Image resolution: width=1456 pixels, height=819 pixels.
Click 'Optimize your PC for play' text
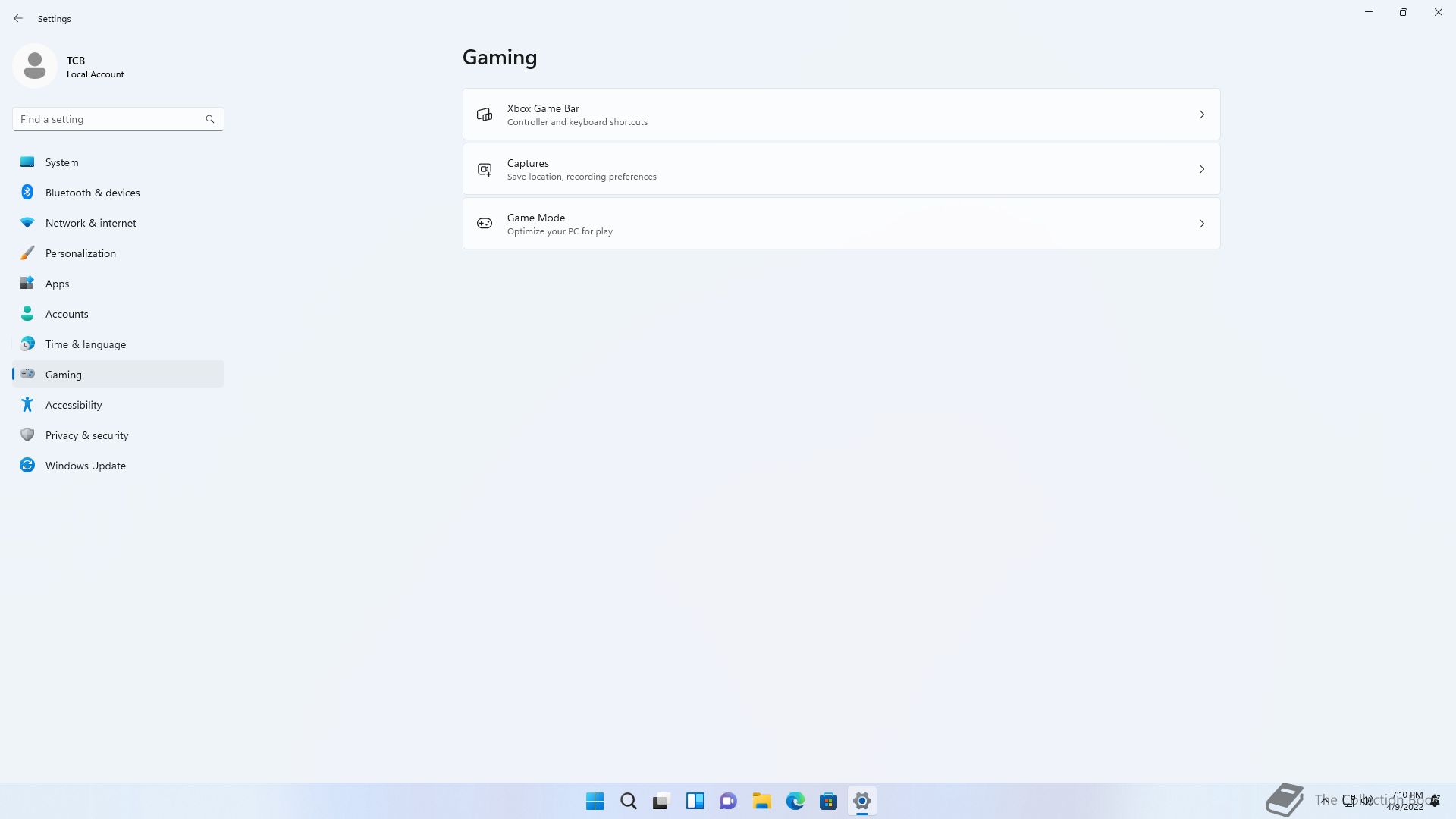[560, 231]
